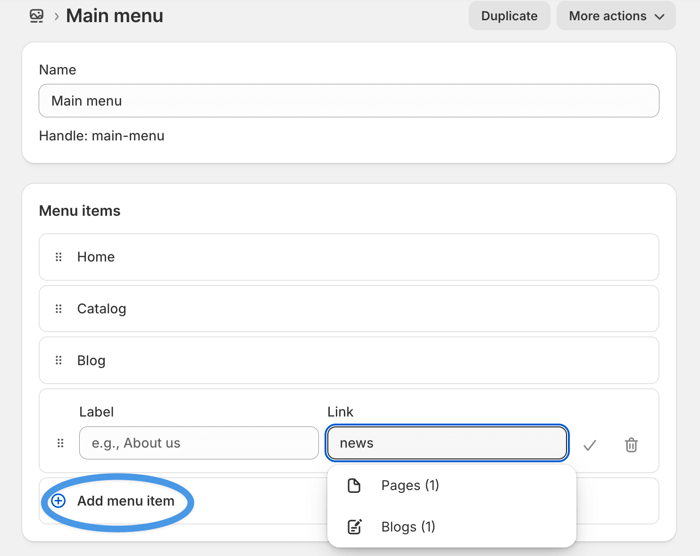Grab the drag handle for Home
The width and height of the screenshot is (700, 556).
(58, 257)
